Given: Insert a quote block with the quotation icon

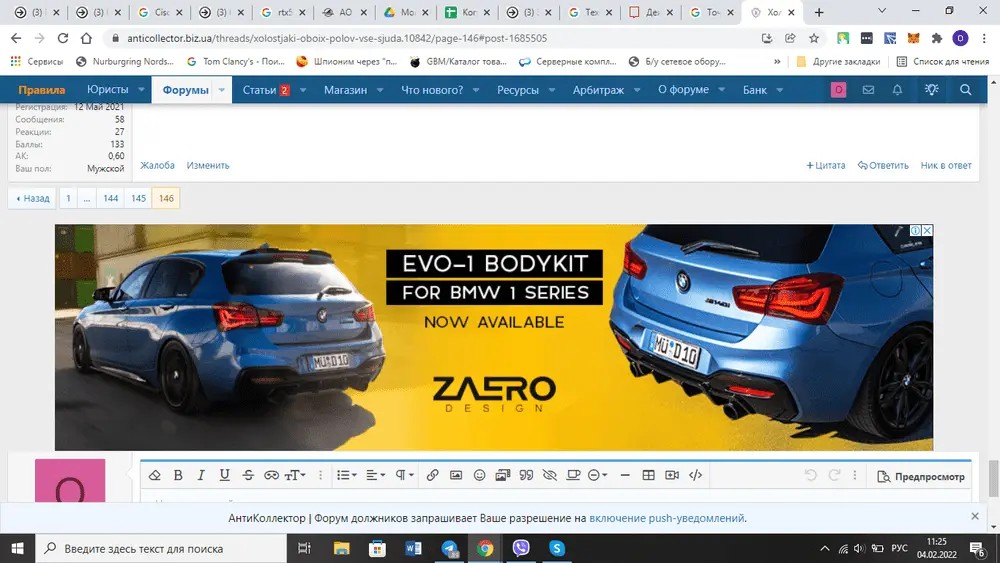Looking at the screenshot, I should [x=526, y=476].
